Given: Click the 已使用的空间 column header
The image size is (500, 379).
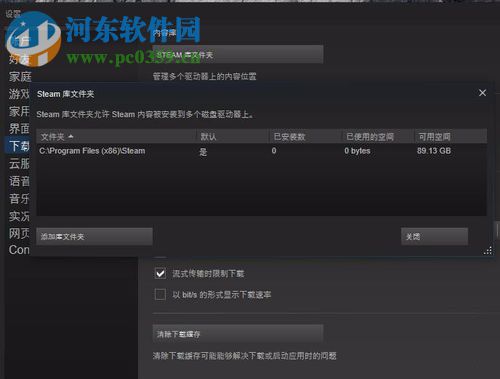Looking at the screenshot, I should 378,137.
